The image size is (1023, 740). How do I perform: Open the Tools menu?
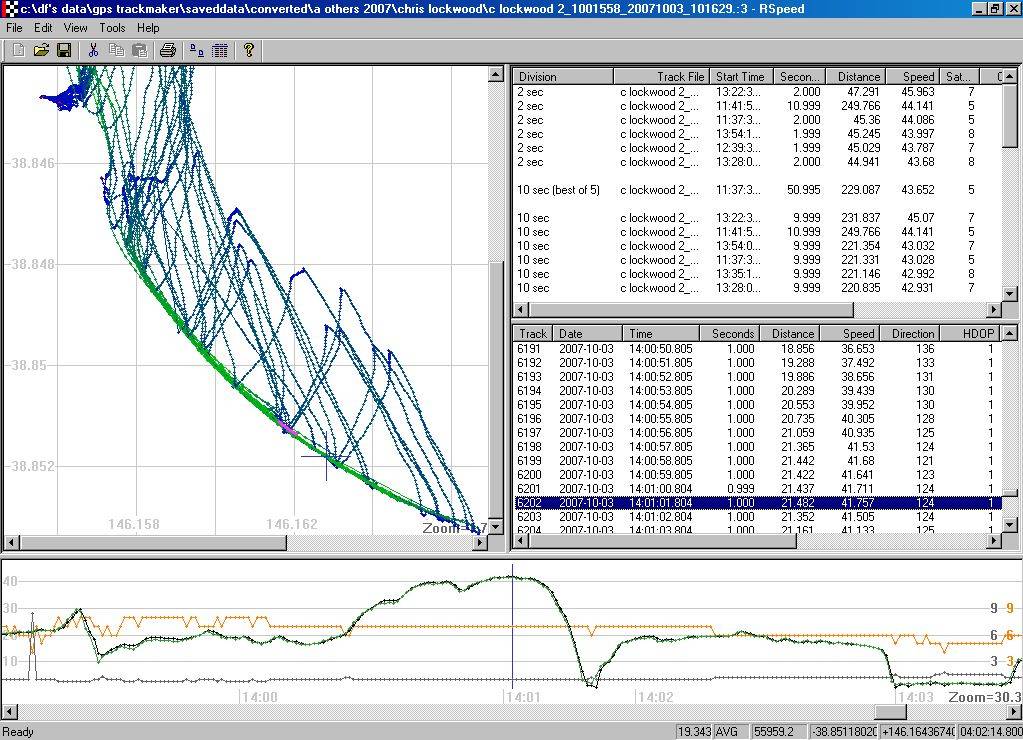click(111, 28)
